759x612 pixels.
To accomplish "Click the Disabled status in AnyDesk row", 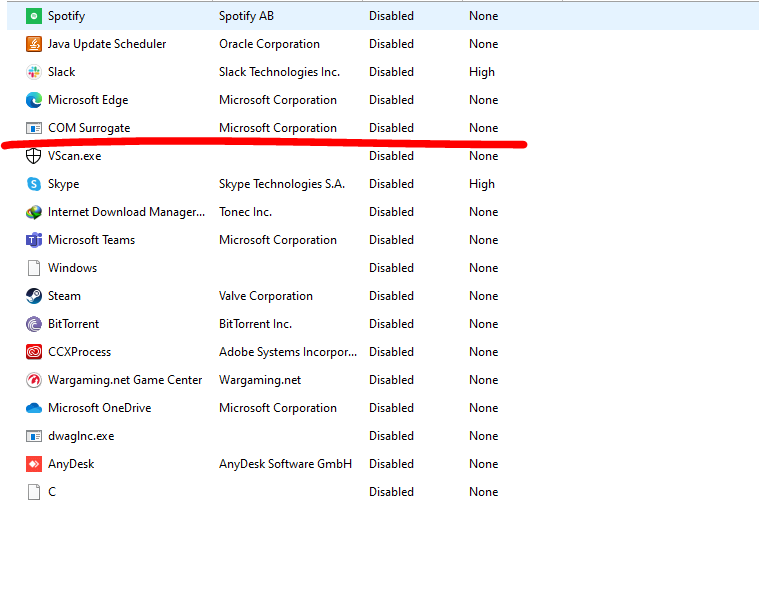I will [x=392, y=464].
